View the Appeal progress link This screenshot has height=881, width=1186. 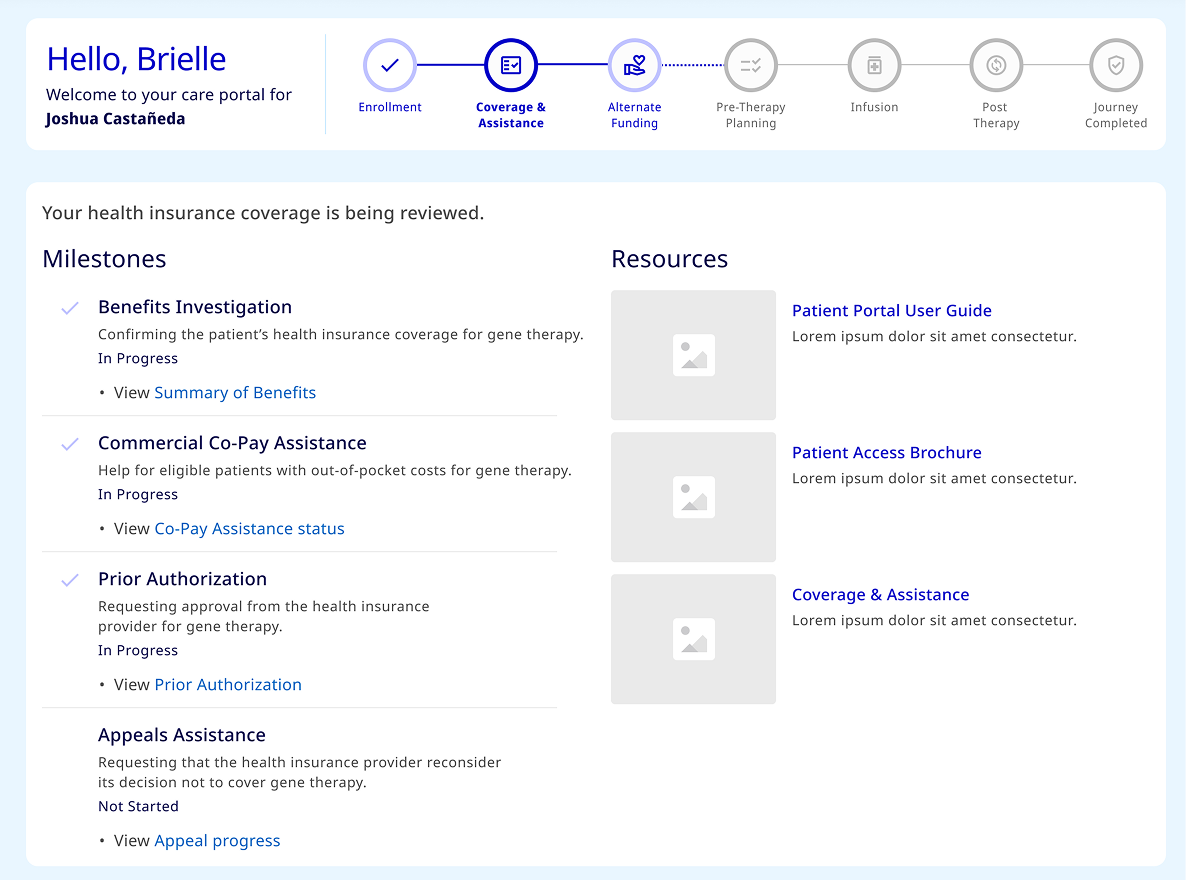(x=217, y=840)
